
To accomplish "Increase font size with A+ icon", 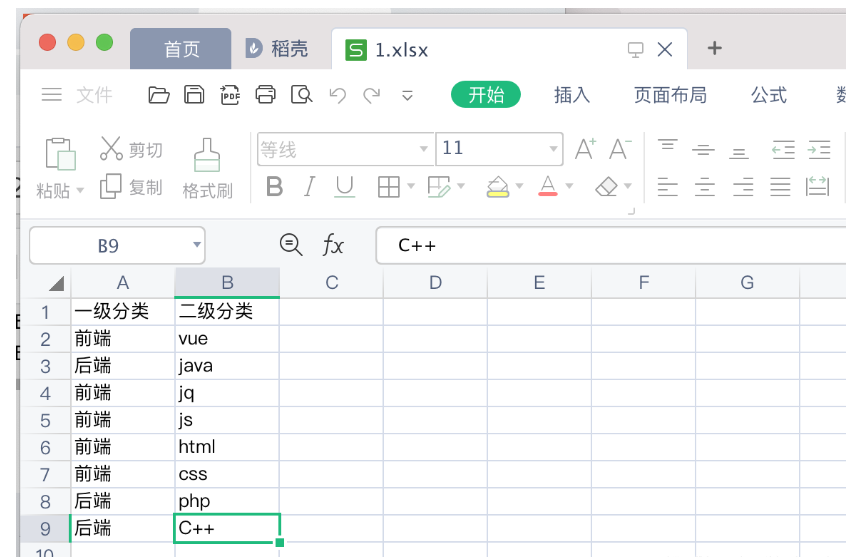I will 585,149.
